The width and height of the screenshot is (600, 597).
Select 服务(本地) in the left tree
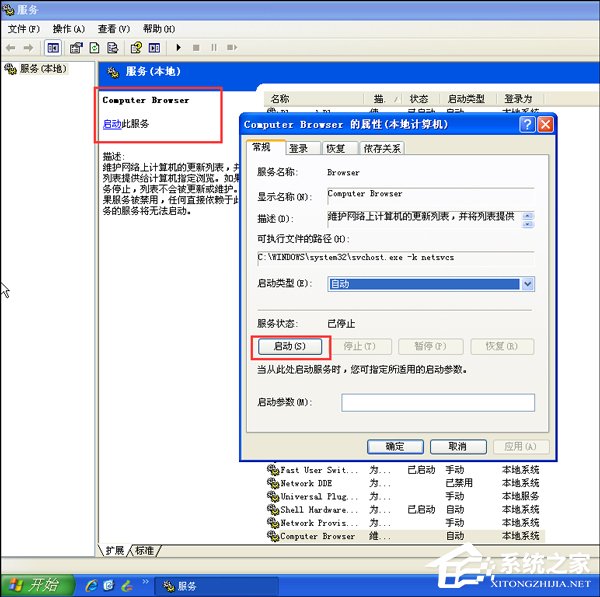43,69
